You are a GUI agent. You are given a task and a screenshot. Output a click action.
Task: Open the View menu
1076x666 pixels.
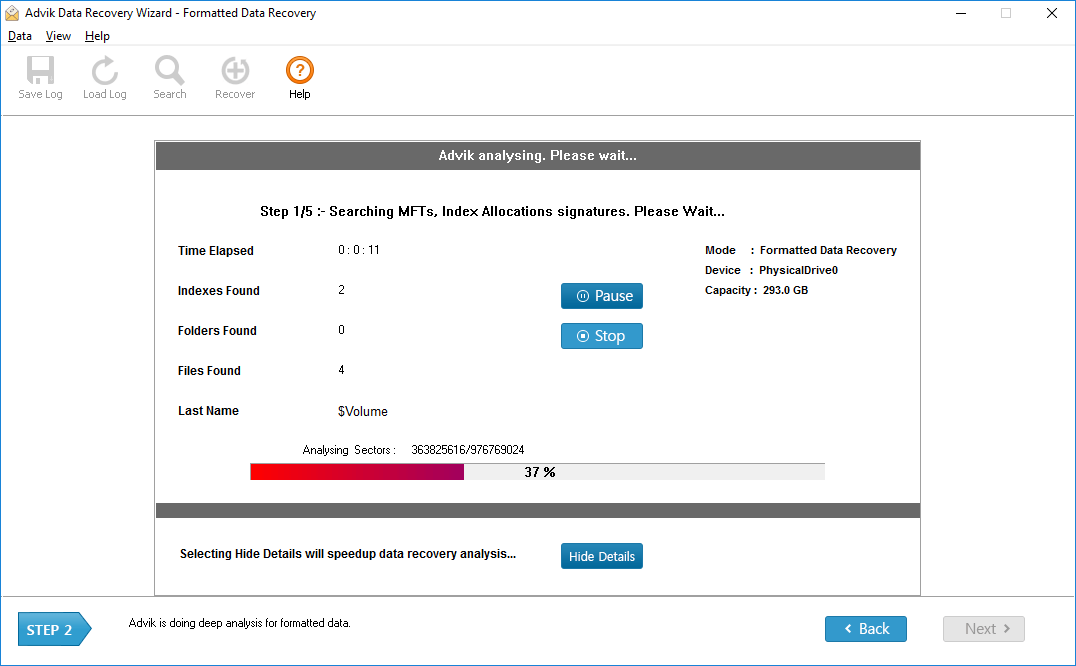58,35
